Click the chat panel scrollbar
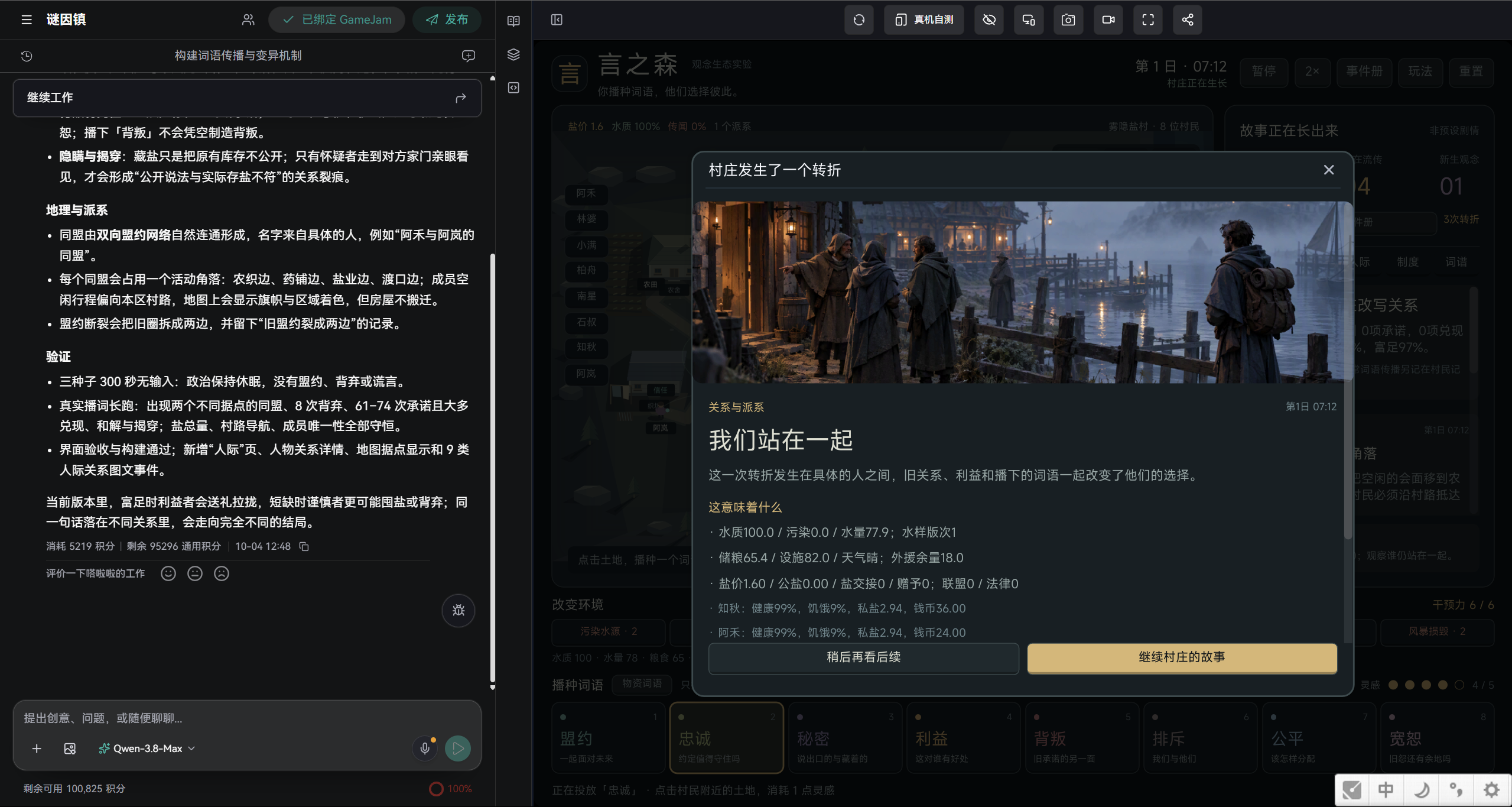The height and width of the screenshot is (807, 1512). pos(493,469)
